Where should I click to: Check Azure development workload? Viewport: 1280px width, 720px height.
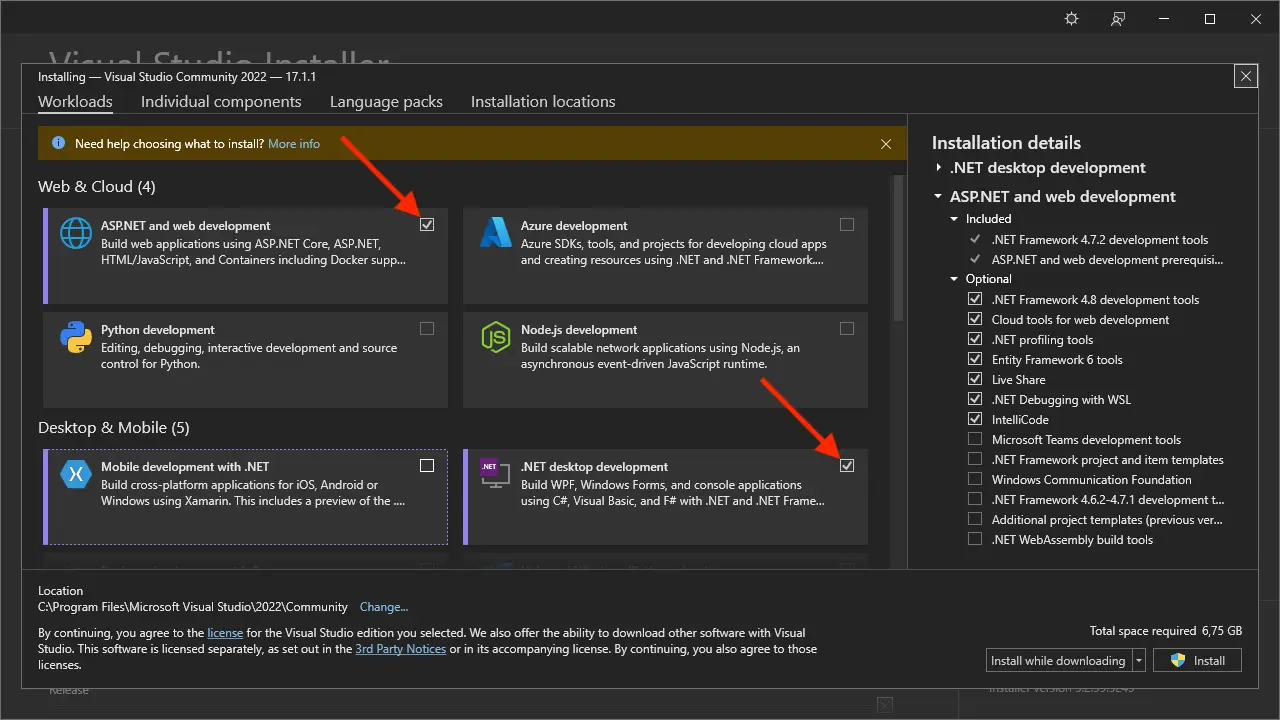tap(847, 225)
